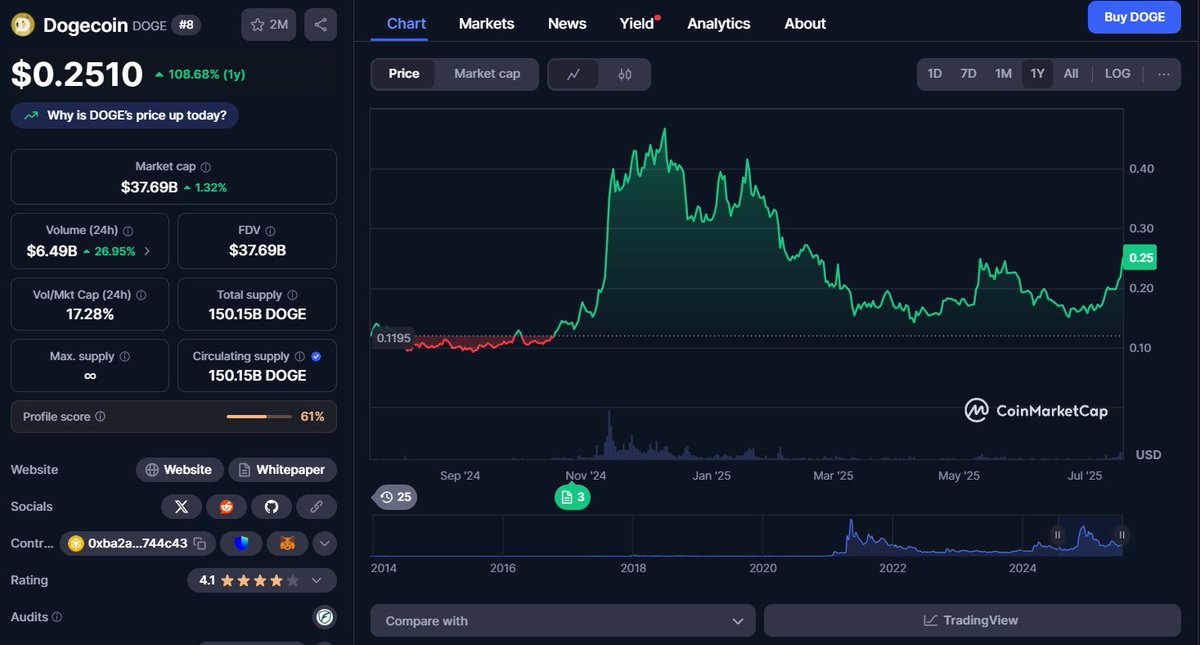Click contract address 0xba2a...744c43
Screen dimensions: 1200x645
point(138,544)
